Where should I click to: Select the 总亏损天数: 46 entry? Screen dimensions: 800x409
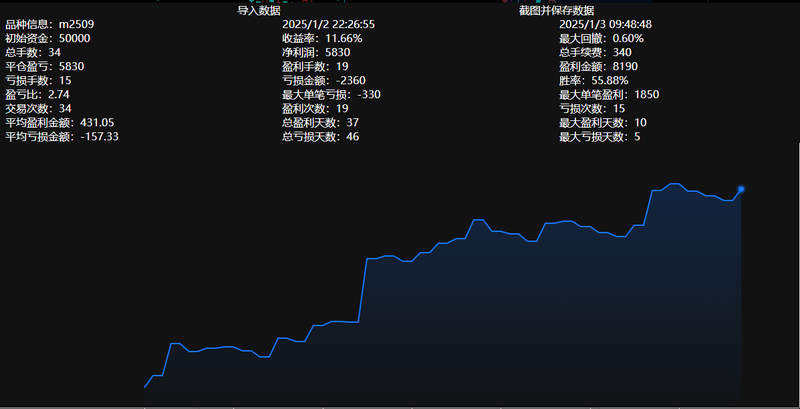pos(320,137)
